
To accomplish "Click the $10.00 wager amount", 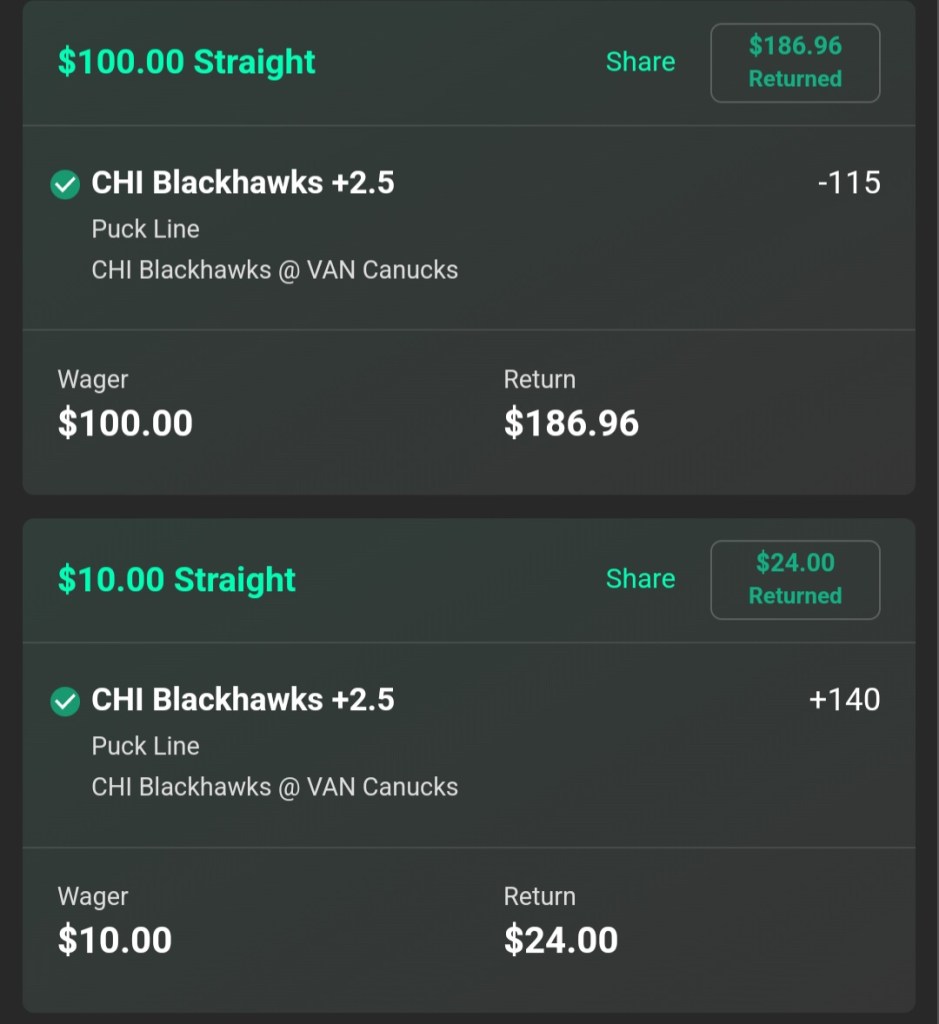I will (115, 940).
